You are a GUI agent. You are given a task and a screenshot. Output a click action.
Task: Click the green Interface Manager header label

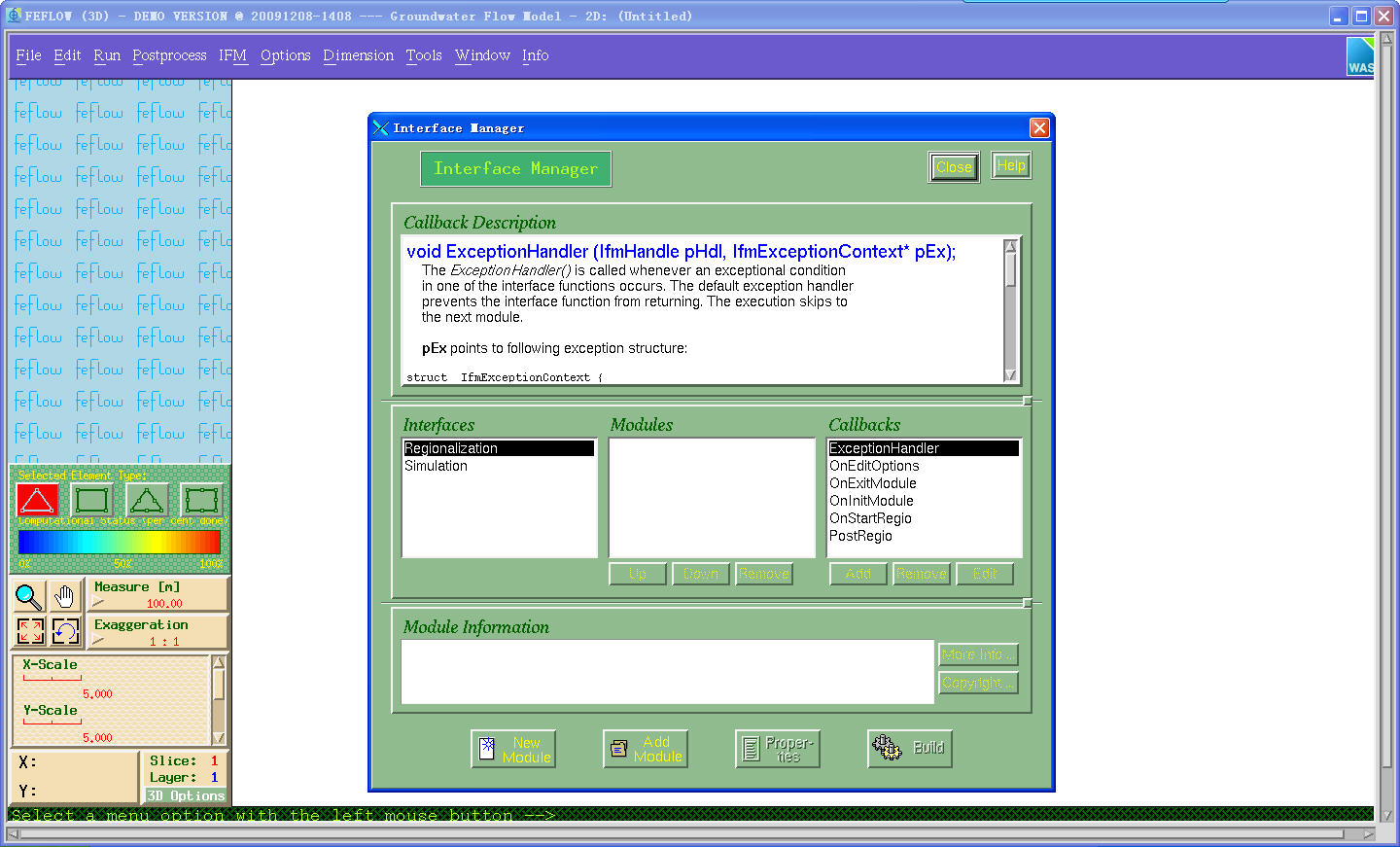coord(515,168)
